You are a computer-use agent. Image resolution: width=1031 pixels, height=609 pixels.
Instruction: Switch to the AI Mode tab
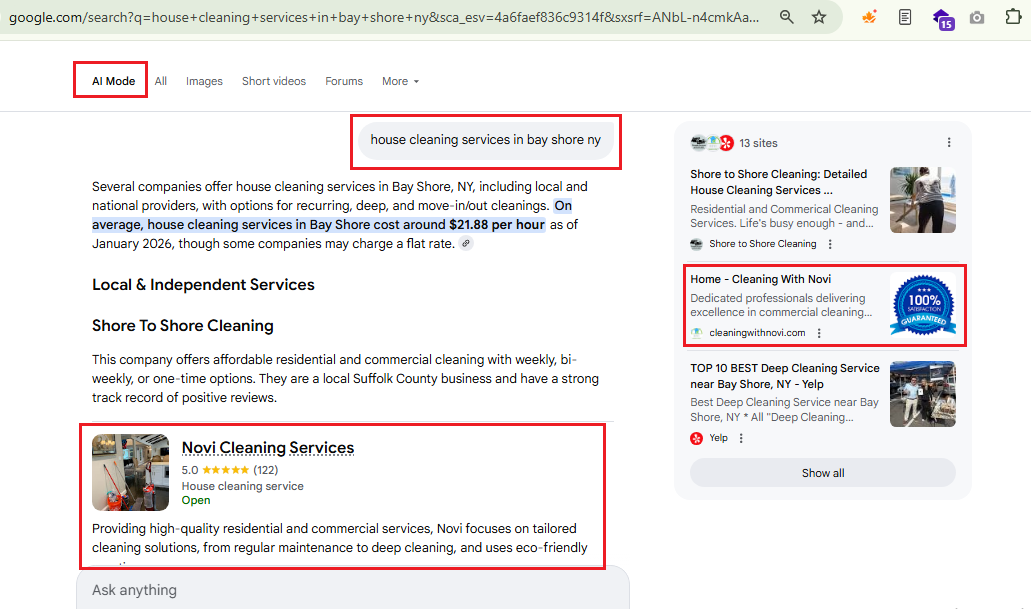click(x=113, y=81)
